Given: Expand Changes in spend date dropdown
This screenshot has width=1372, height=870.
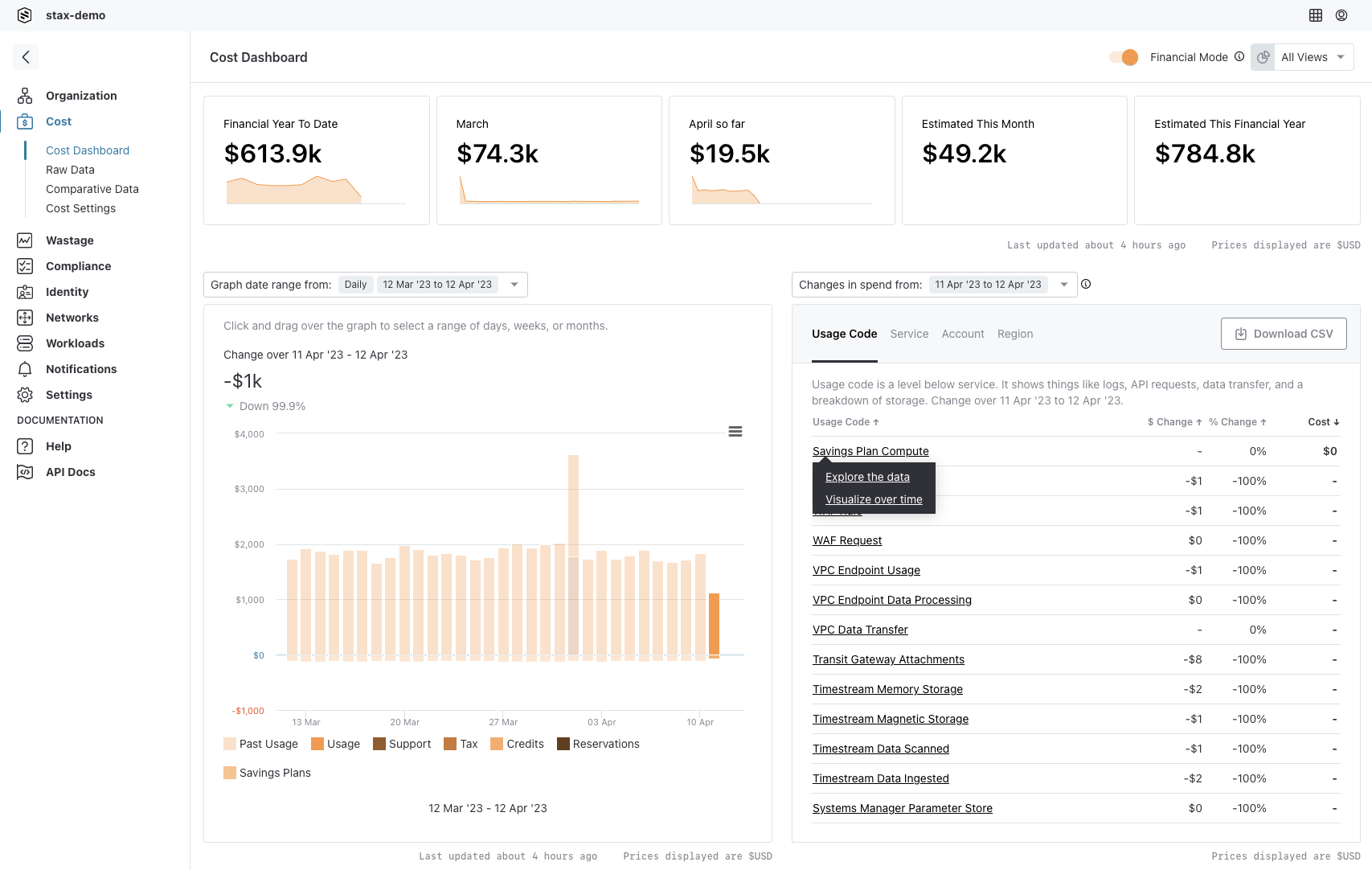Looking at the screenshot, I should click(1064, 285).
